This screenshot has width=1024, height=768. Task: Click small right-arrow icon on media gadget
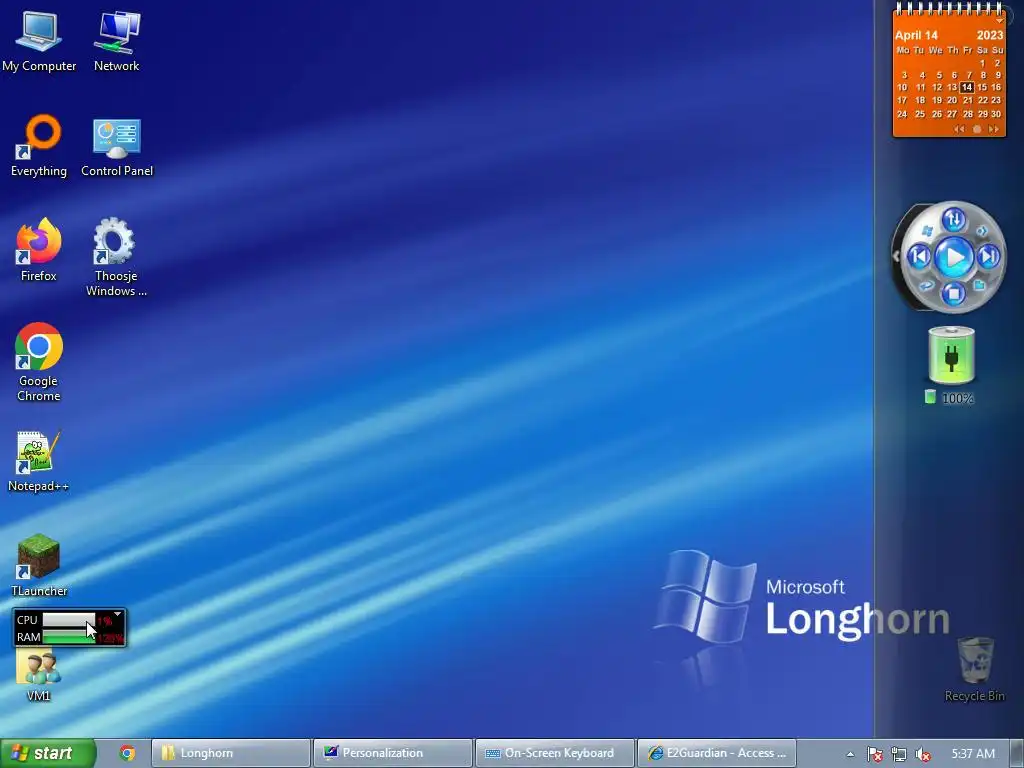tap(981, 231)
